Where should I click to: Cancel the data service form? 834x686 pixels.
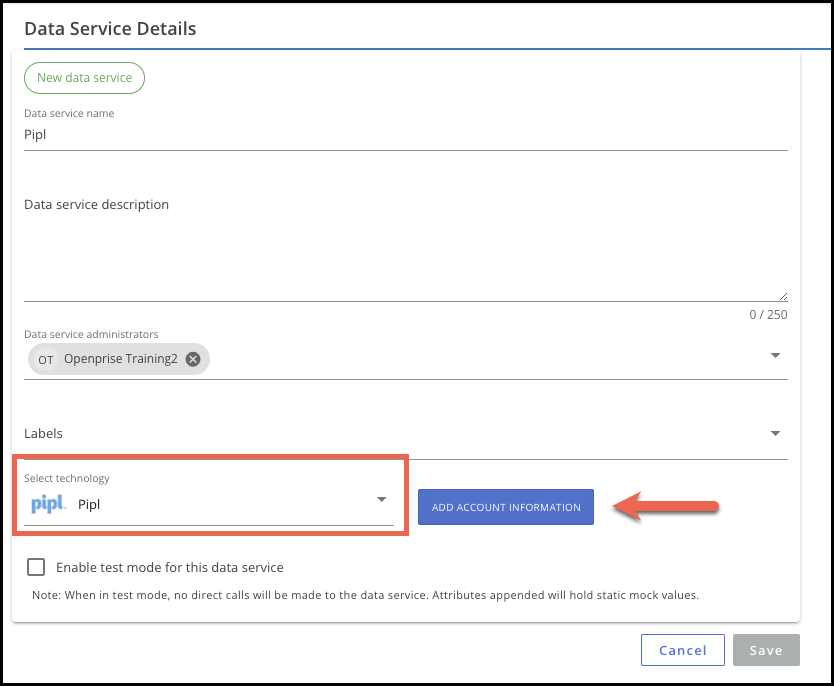pos(683,650)
